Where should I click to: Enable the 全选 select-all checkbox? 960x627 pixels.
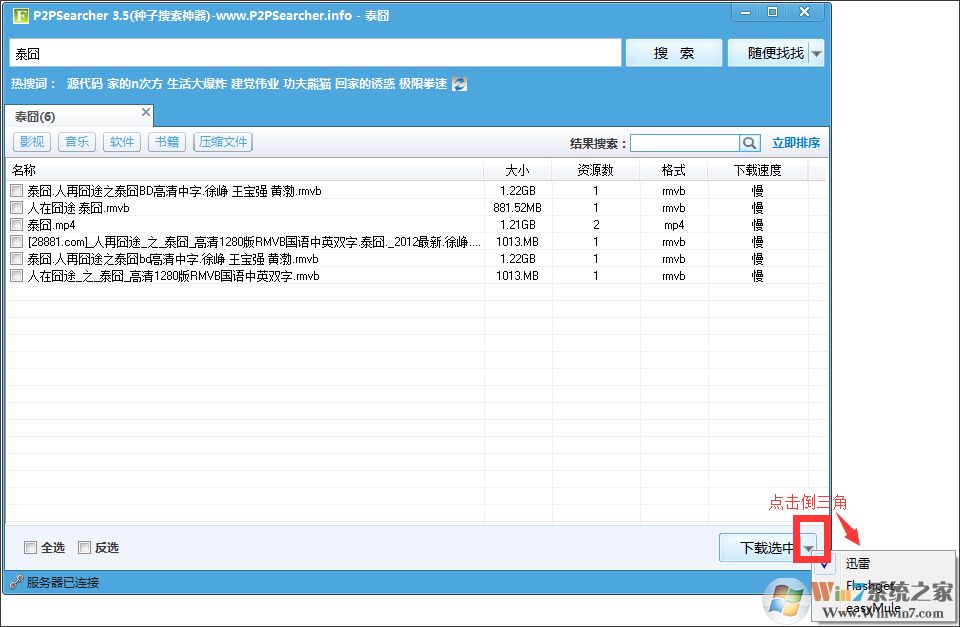[x=31, y=547]
